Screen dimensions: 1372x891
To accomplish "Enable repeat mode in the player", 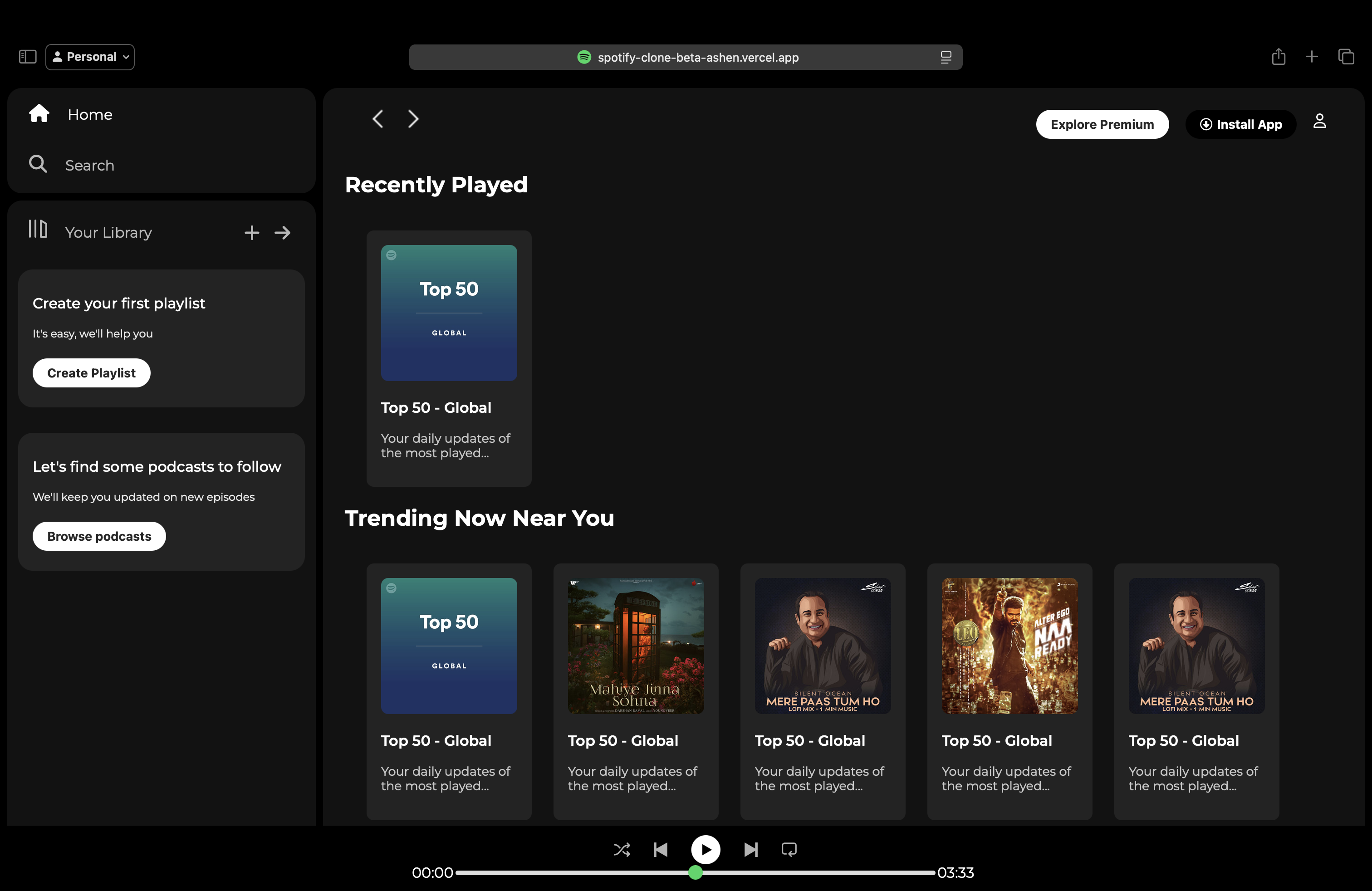I will pos(788,849).
